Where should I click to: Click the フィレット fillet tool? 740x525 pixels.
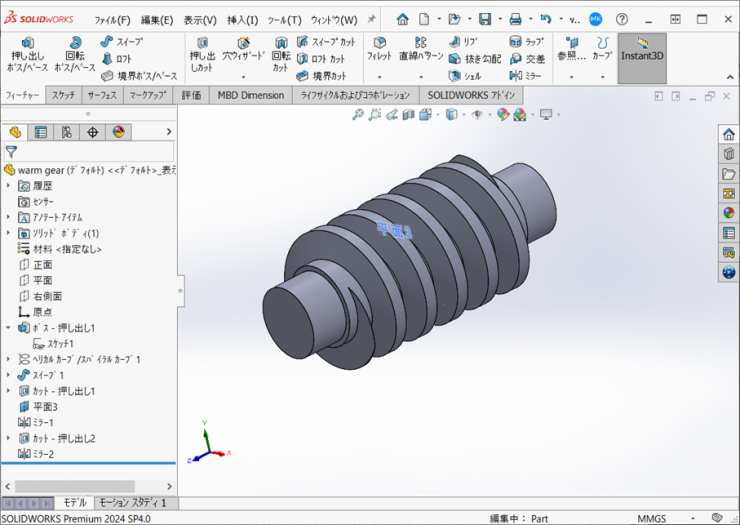click(x=379, y=49)
